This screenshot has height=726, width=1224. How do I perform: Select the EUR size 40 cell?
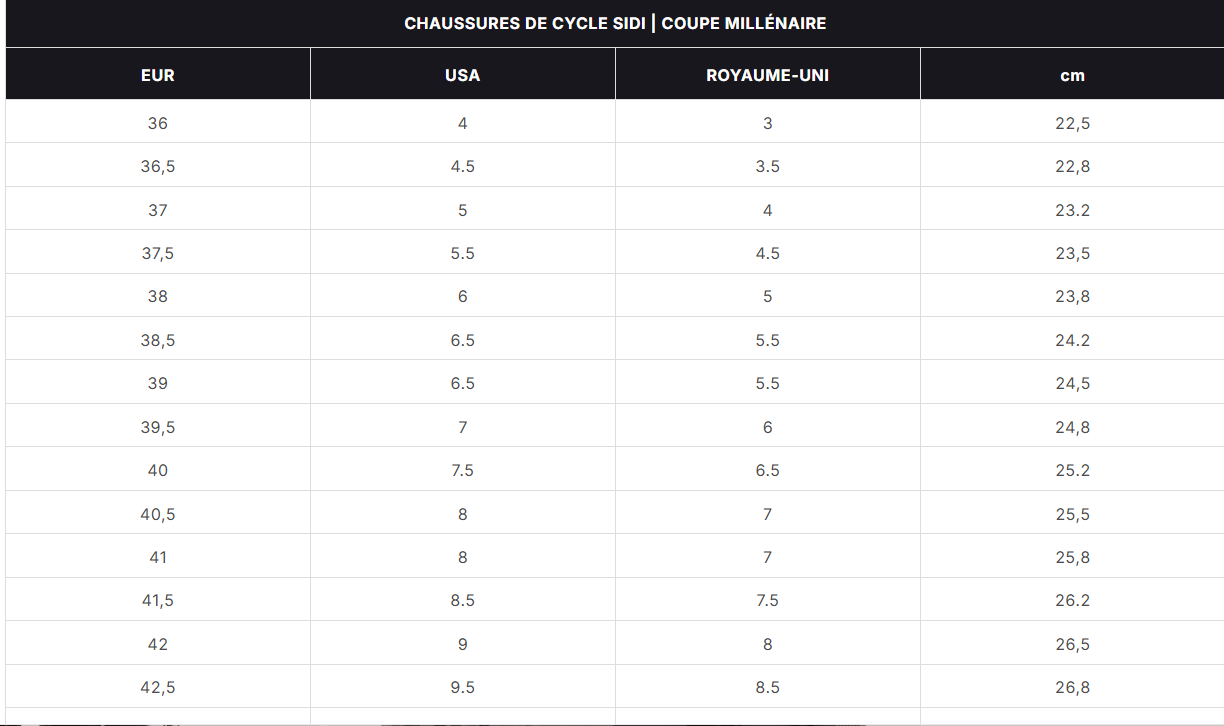[x=158, y=470]
